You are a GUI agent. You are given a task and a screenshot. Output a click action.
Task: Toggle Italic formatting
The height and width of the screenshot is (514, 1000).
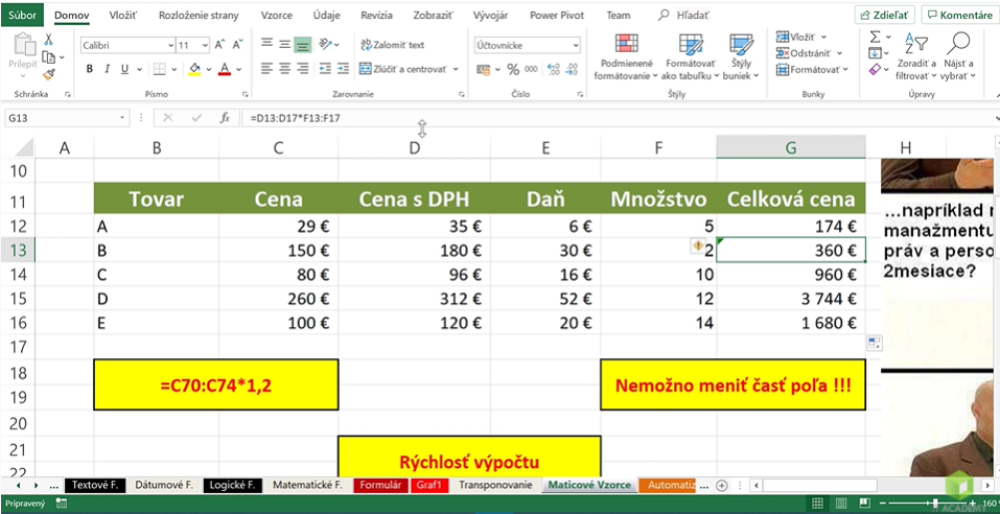[106, 69]
